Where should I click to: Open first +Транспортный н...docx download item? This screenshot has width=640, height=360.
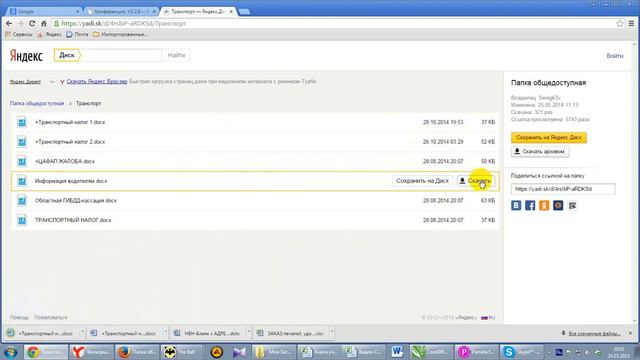point(41,333)
